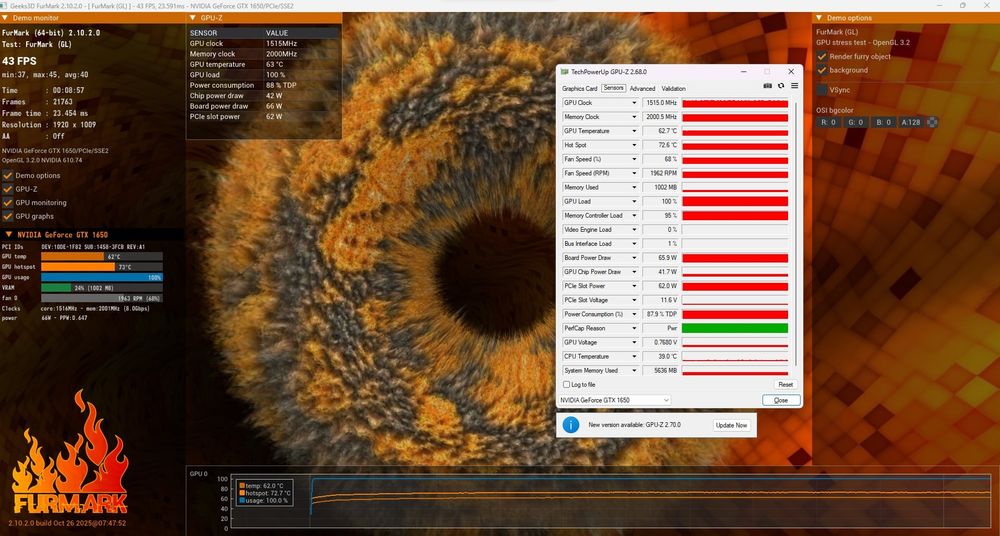The image size is (1000, 536).
Task: Click the blue GPU usage 100% bar
Action: pos(101,278)
